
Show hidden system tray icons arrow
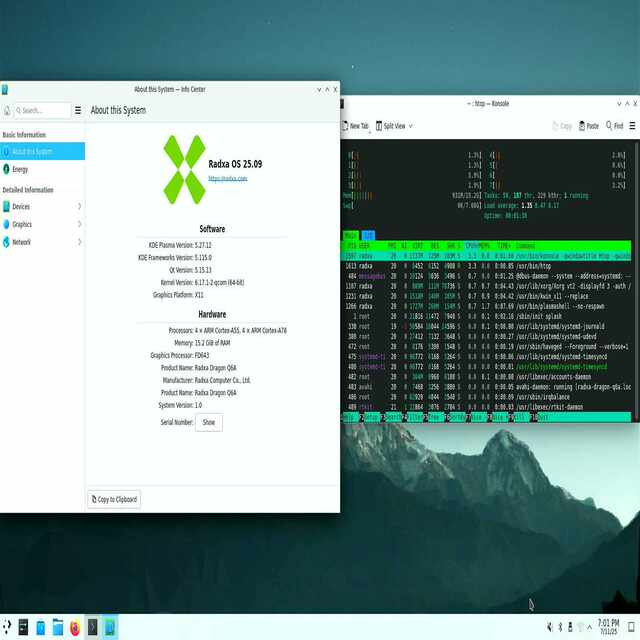[589, 627]
